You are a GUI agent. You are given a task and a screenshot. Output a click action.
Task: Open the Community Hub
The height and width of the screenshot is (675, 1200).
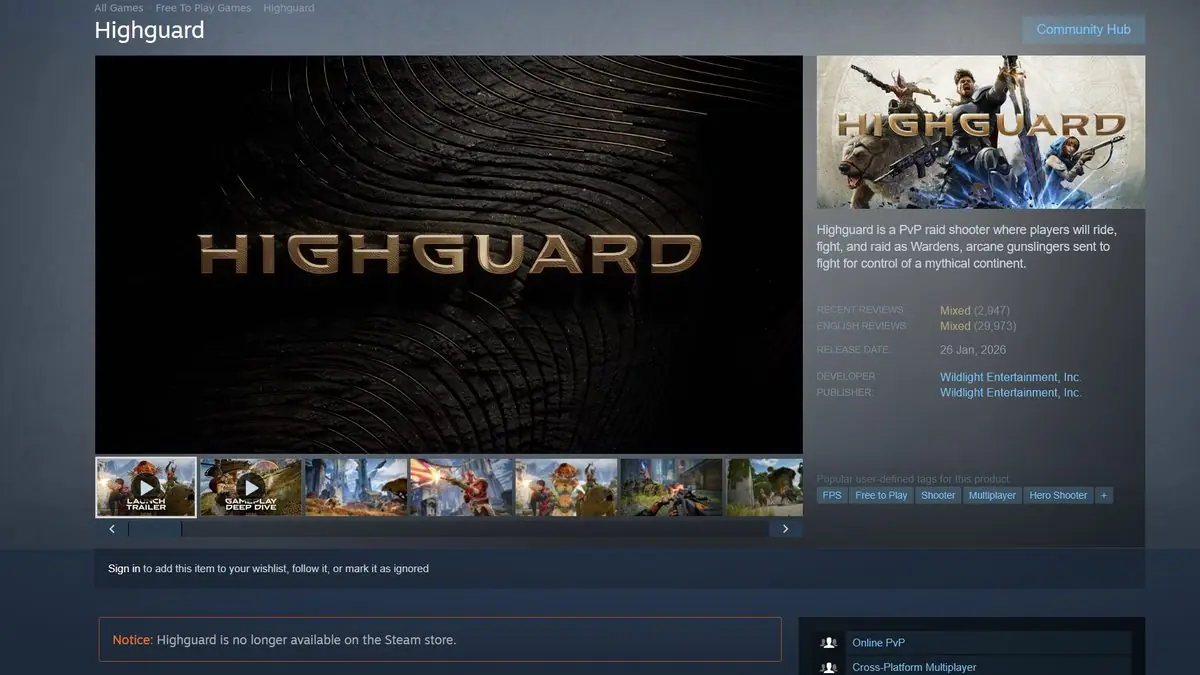(1083, 29)
